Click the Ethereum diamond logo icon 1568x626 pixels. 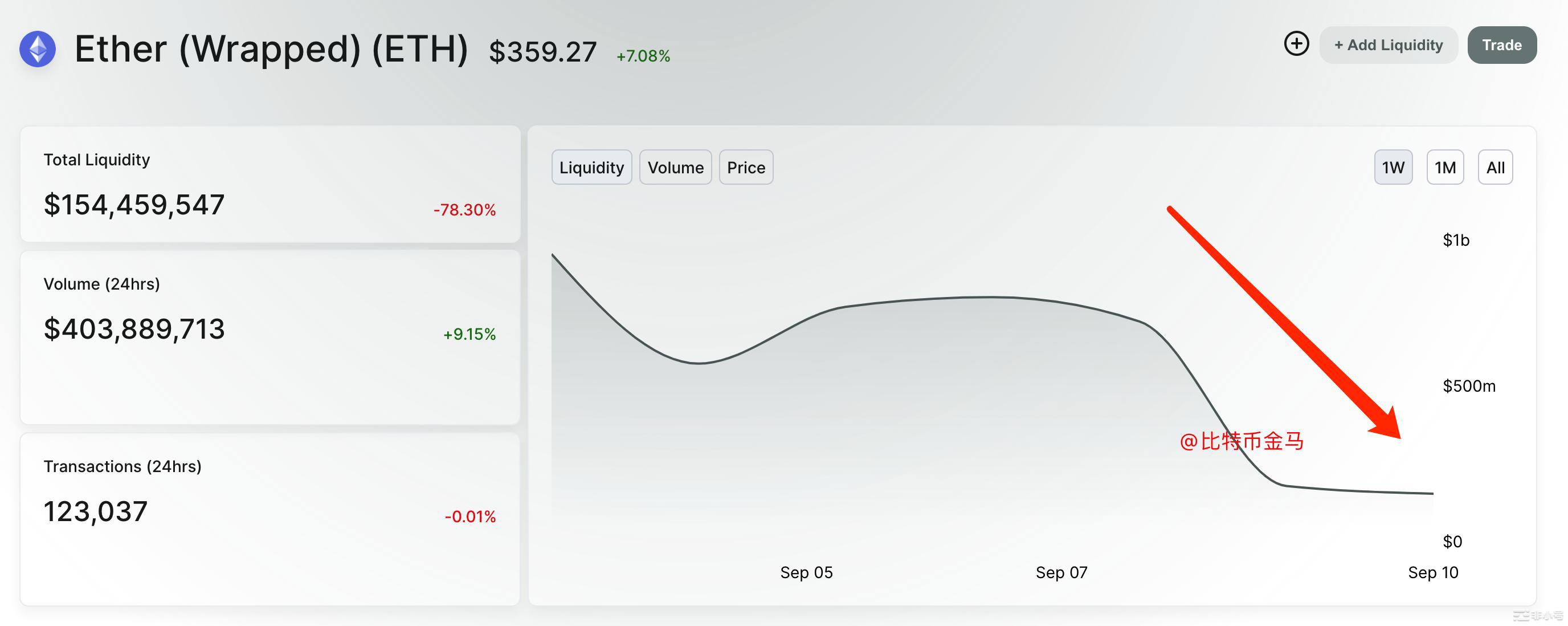(x=38, y=48)
